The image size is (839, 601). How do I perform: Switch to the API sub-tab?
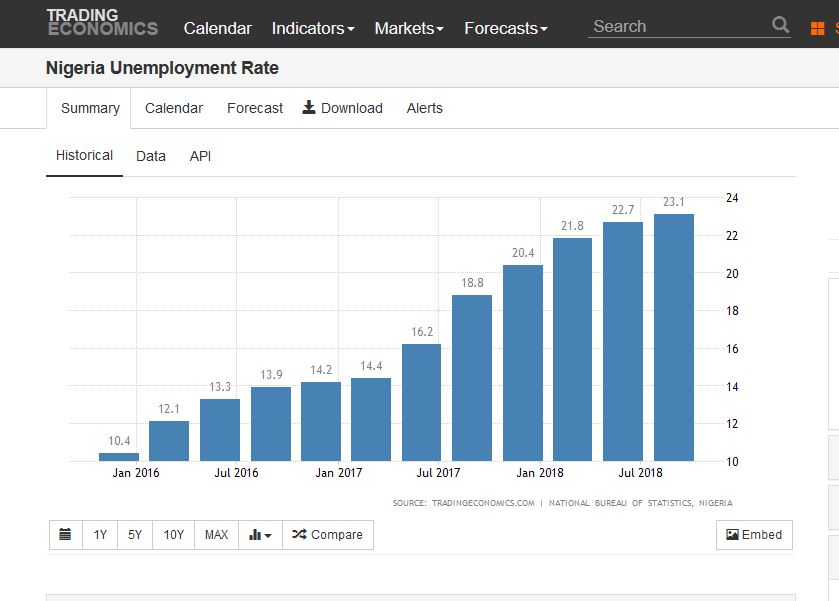click(200, 156)
